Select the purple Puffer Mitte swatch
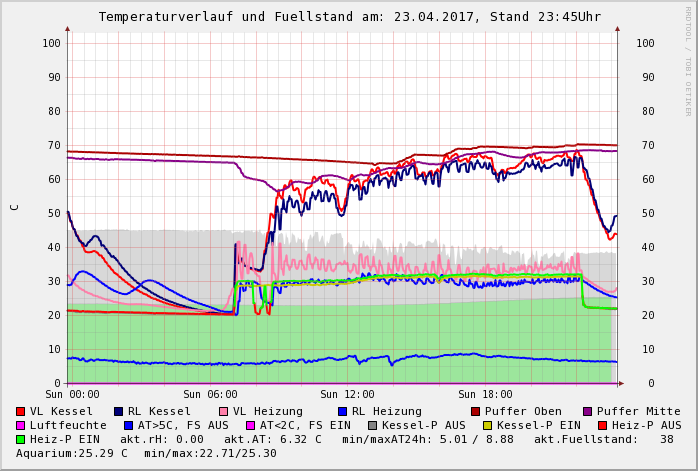This screenshot has width=698, height=471. 587,411
